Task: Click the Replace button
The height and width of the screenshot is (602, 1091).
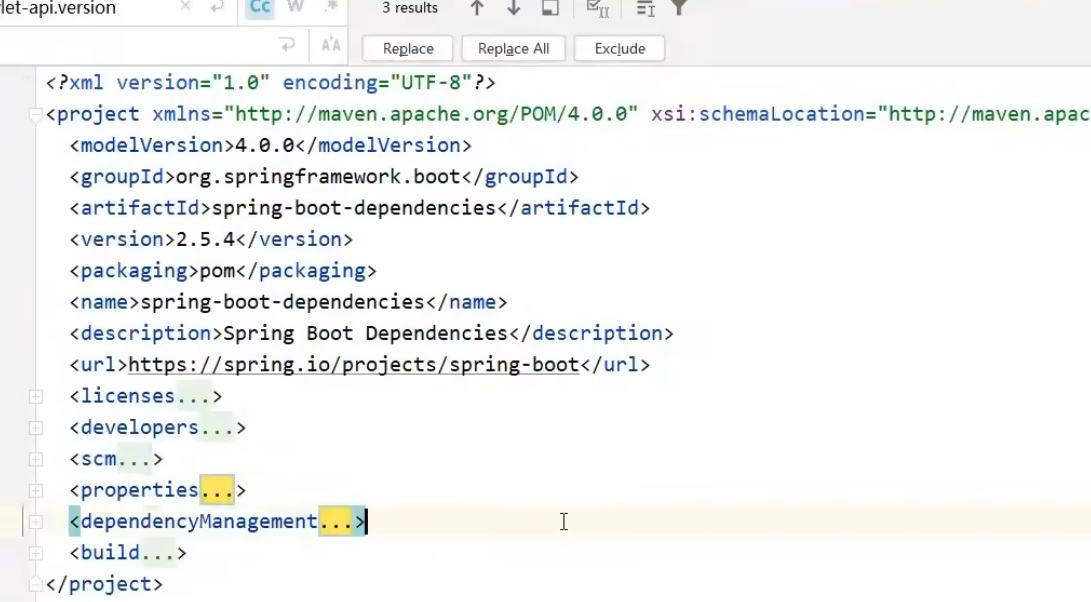Action: [x=408, y=49]
